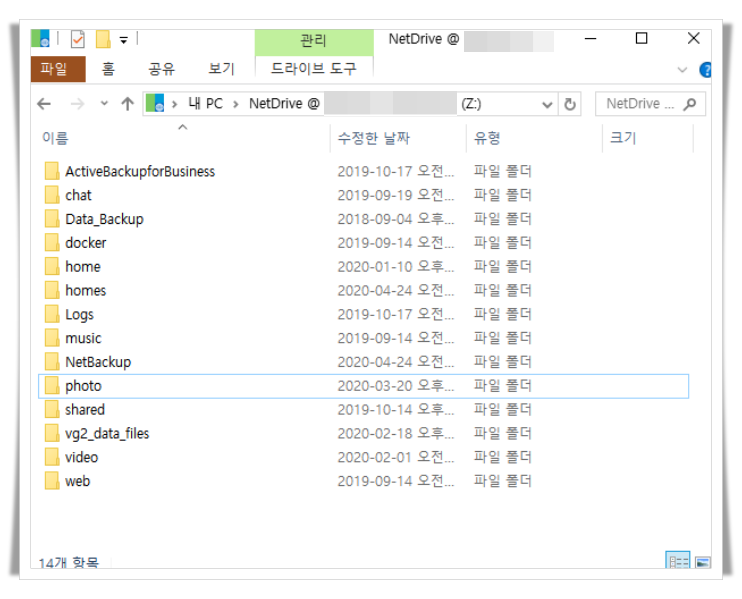
Task: Switch to the 보기 ribbon tab
Action: [221, 69]
